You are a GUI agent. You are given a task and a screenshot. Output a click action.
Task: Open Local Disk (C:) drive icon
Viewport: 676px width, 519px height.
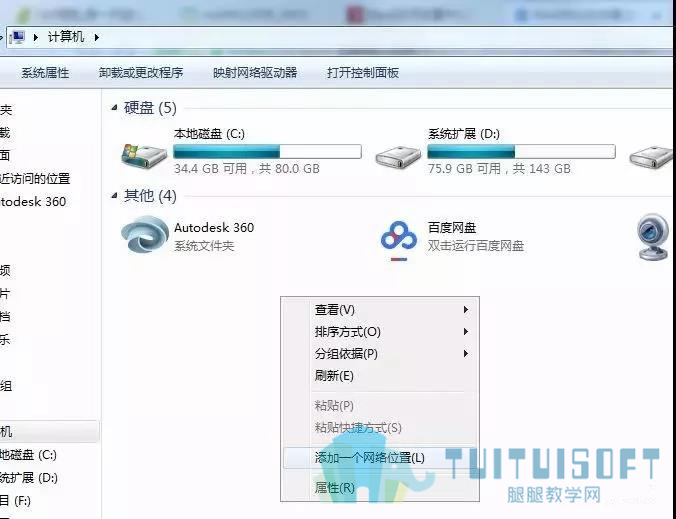pos(144,156)
